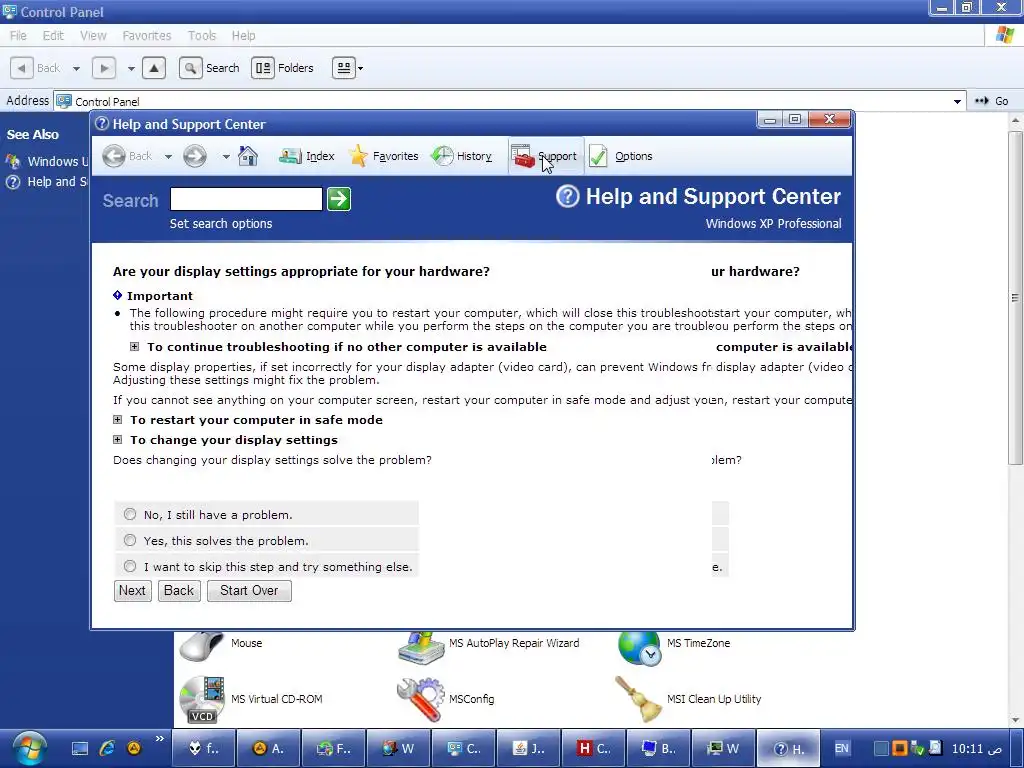Click EN language indicator in taskbar
Viewport: 1024px width, 768px height.
click(x=842, y=748)
